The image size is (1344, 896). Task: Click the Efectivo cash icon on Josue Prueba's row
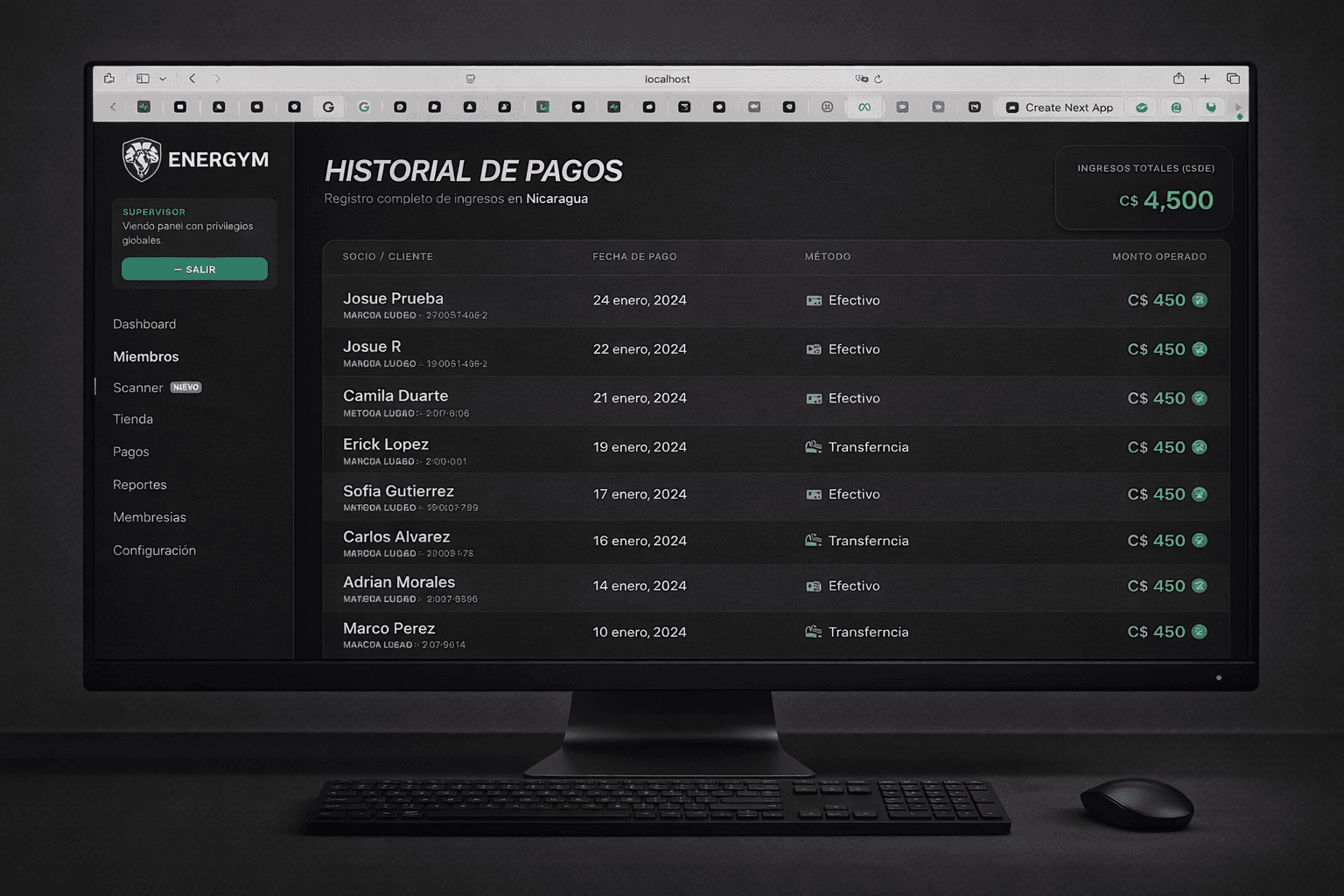pyautogui.click(x=814, y=300)
